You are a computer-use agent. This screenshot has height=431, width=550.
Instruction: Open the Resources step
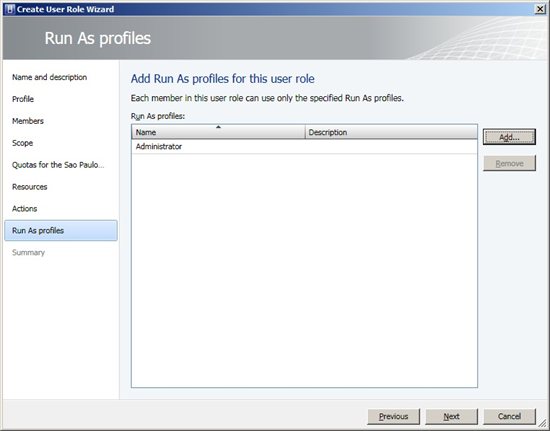[x=29, y=187]
